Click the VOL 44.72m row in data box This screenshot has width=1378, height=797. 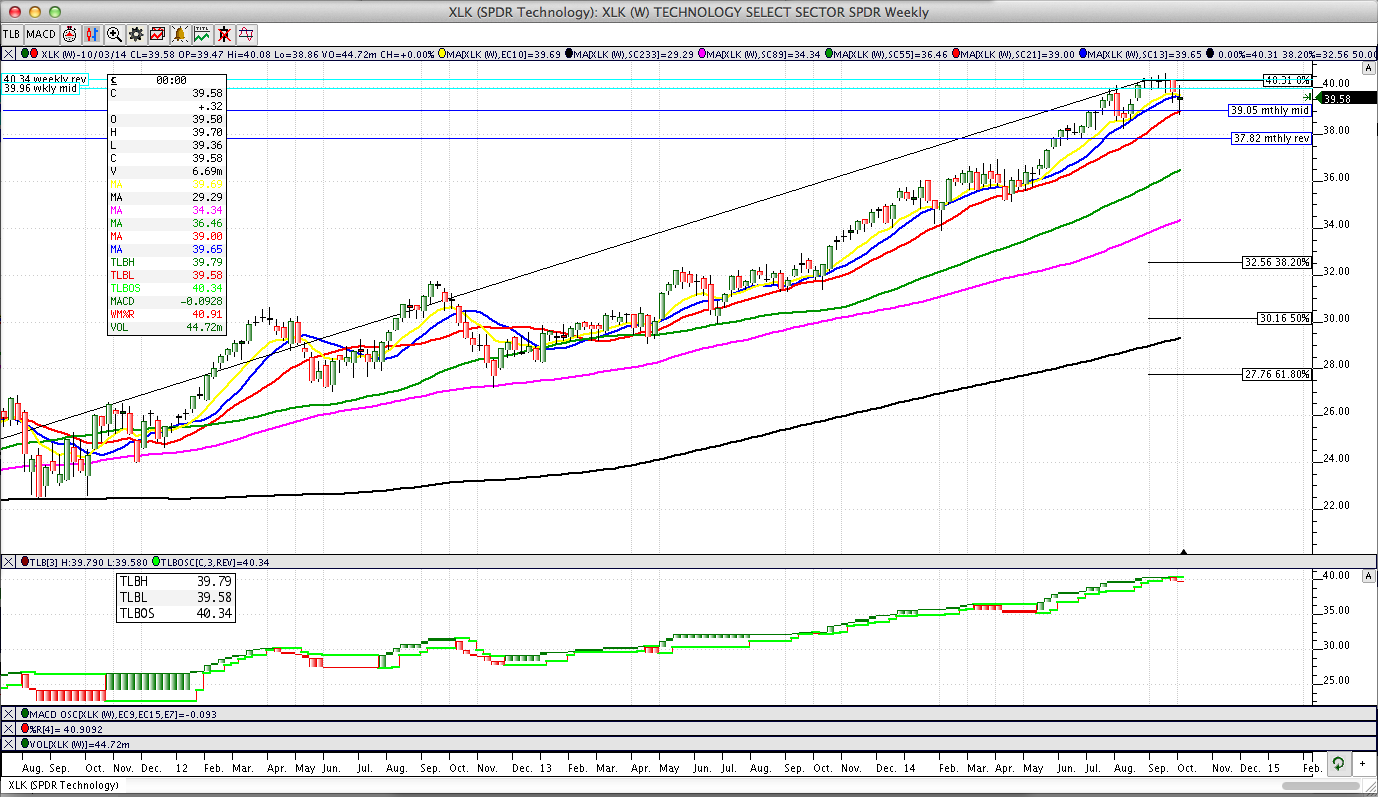(166, 327)
